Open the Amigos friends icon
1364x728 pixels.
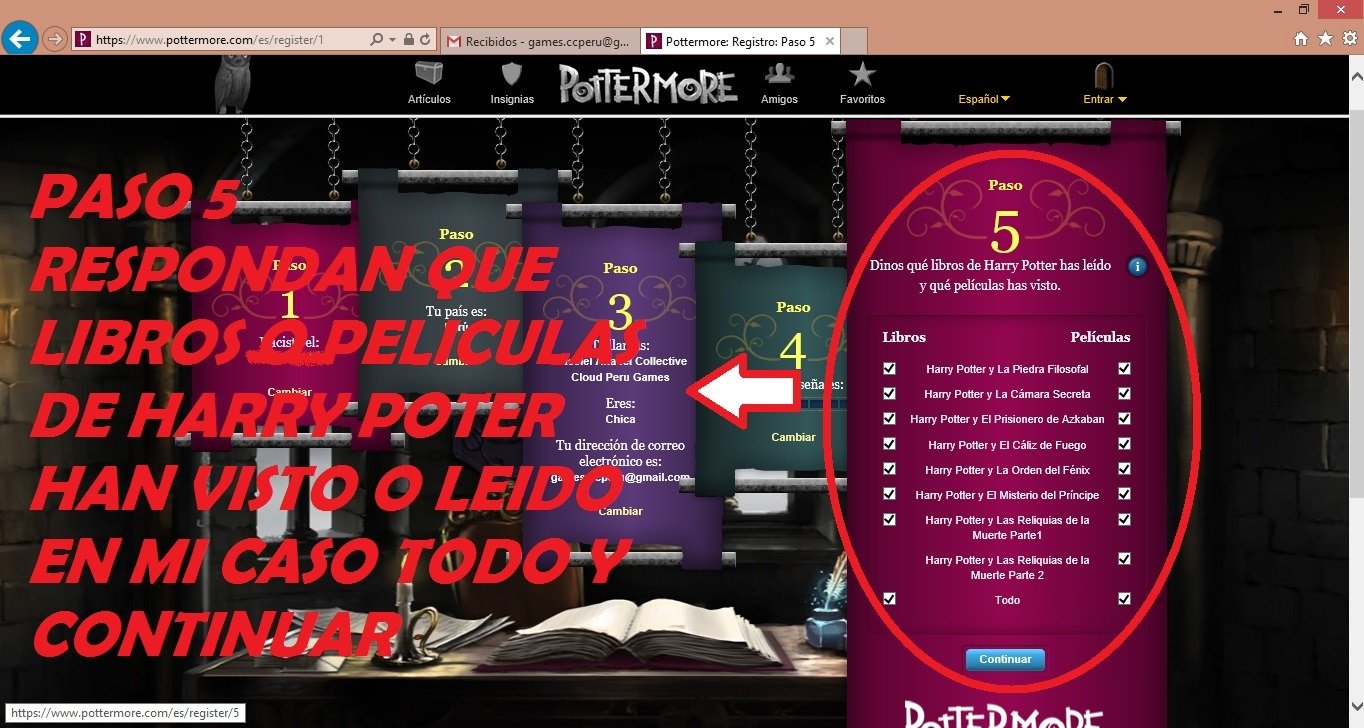[x=779, y=76]
